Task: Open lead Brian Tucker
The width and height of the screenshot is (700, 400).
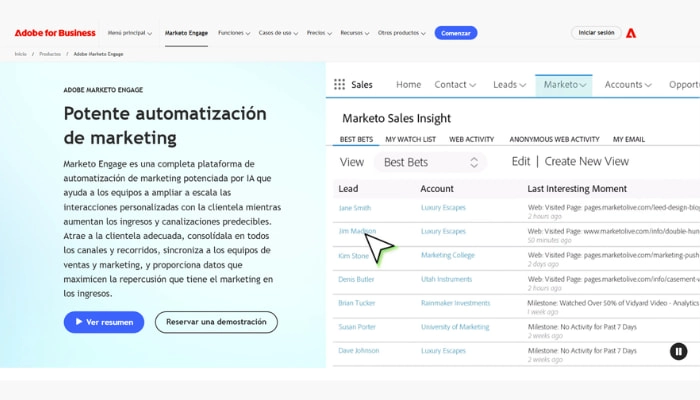Action: 357,303
